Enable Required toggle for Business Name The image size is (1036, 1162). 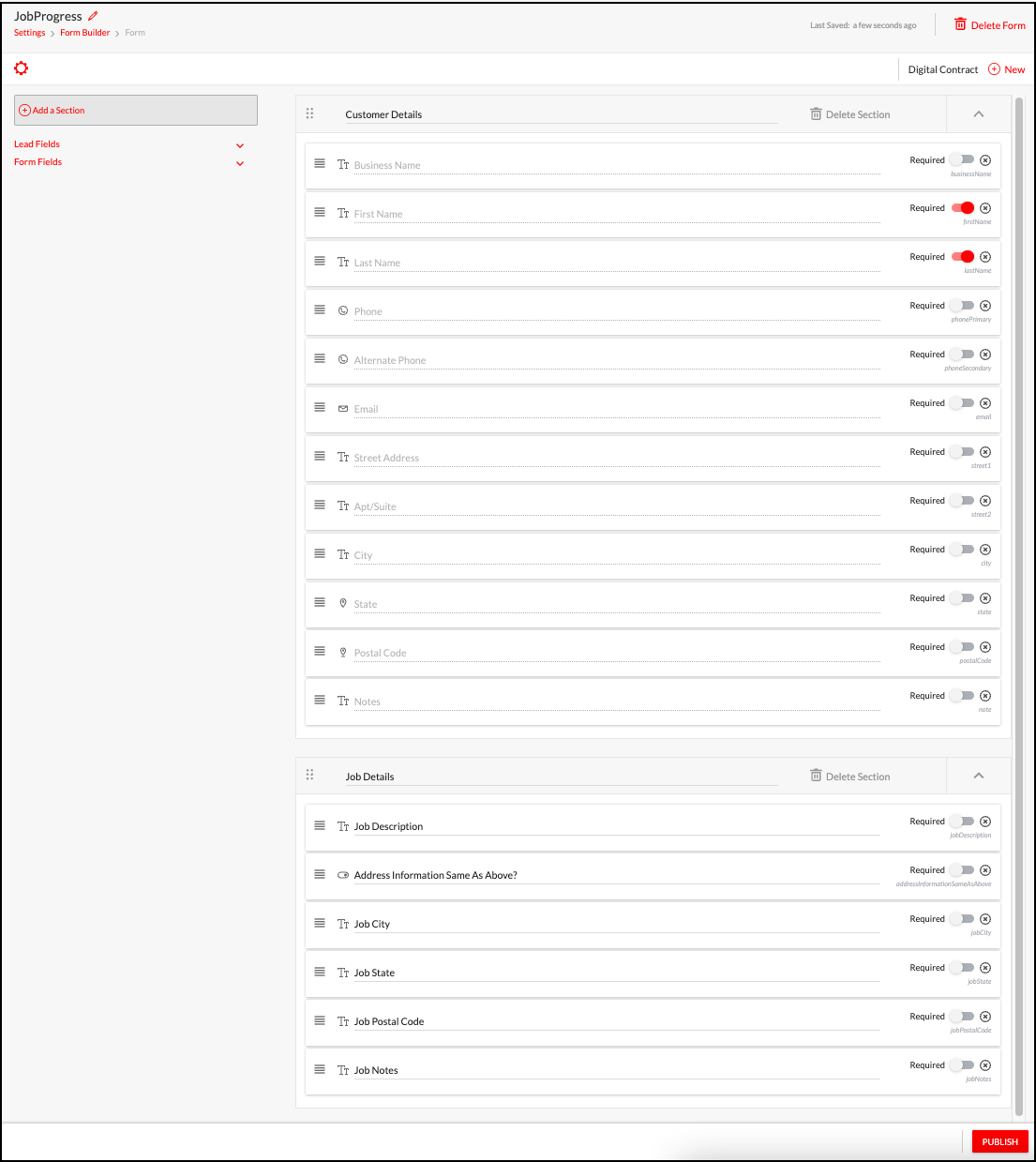pyautogui.click(x=963, y=159)
